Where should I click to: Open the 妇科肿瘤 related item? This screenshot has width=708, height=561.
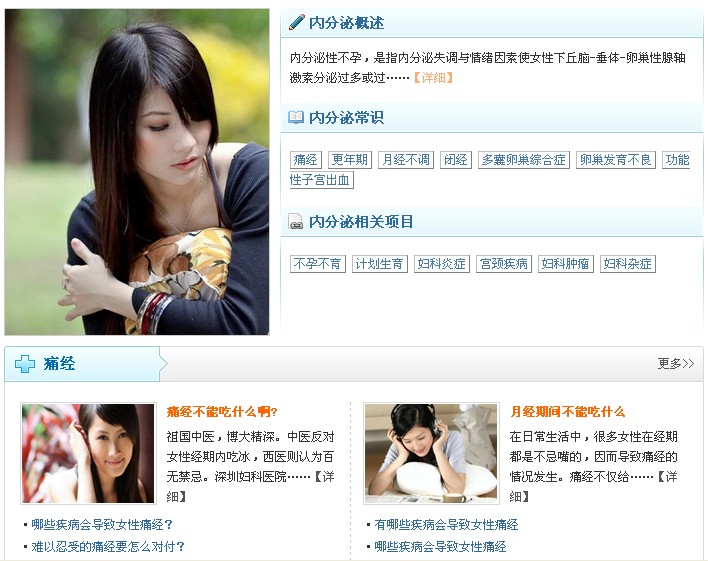coord(566,264)
